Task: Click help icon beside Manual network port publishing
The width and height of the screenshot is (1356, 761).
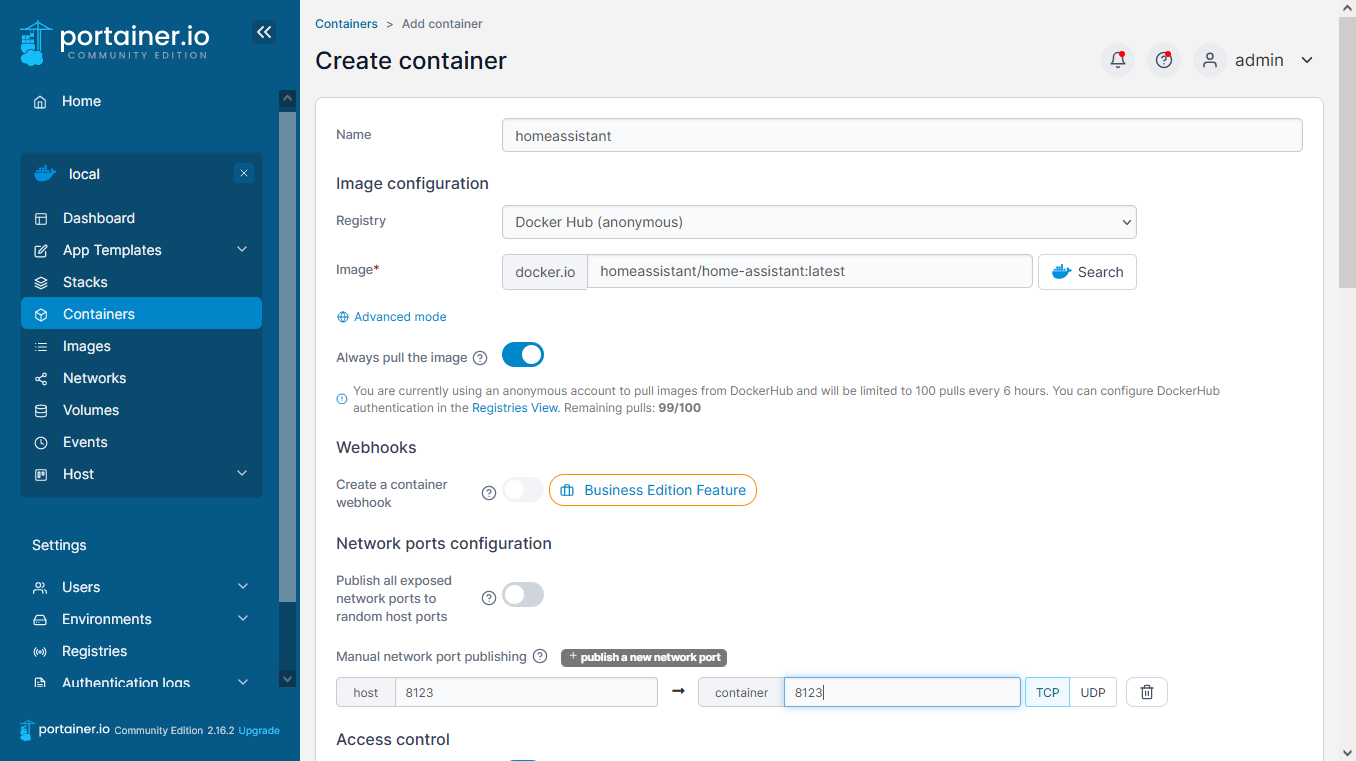Action: 540,657
